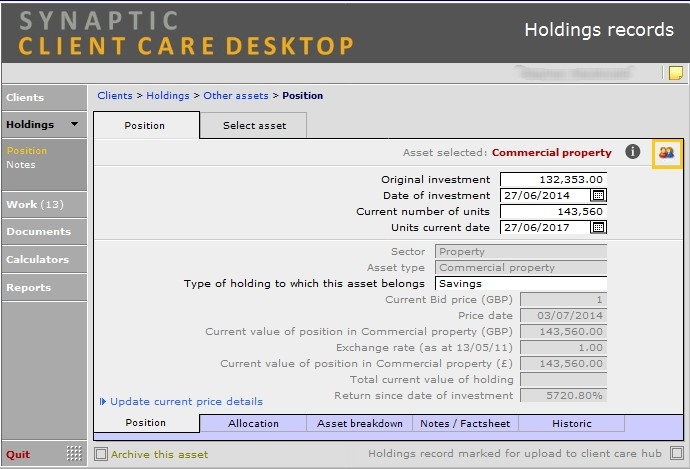The image size is (690, 469).
Task: Open Type of holding Savings combo box
Action: tap(521, 283)
